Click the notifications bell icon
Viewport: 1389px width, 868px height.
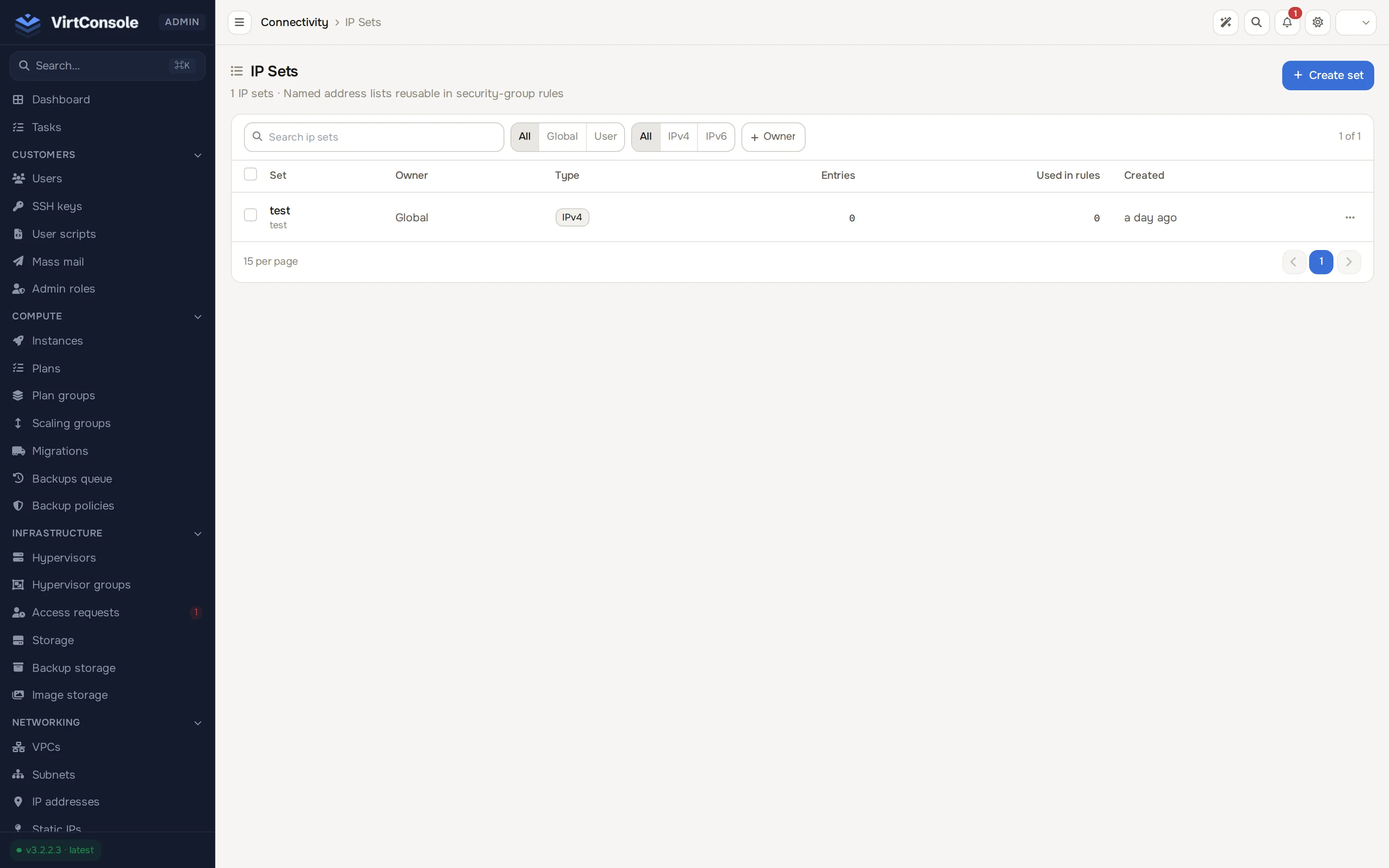[x=1287, y=23]
